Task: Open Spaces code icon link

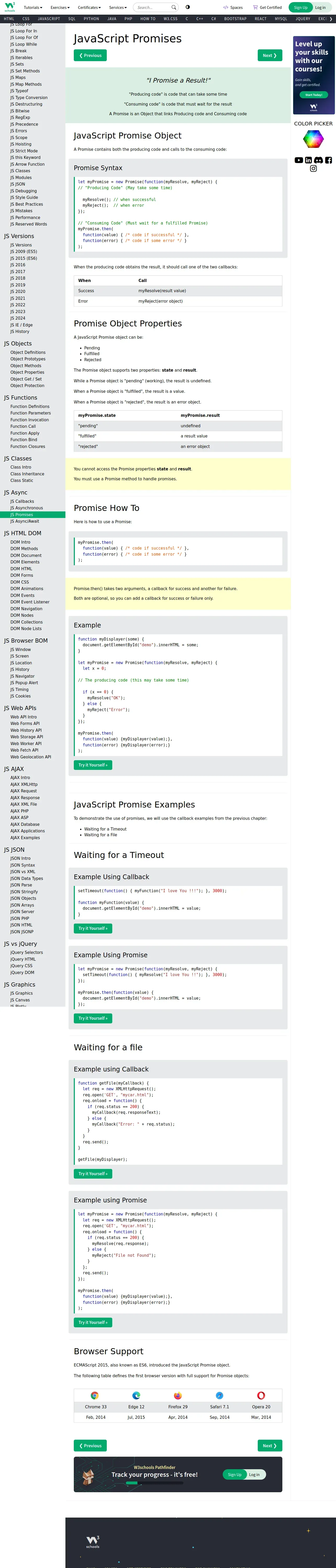Action: [x=233, y=7]
